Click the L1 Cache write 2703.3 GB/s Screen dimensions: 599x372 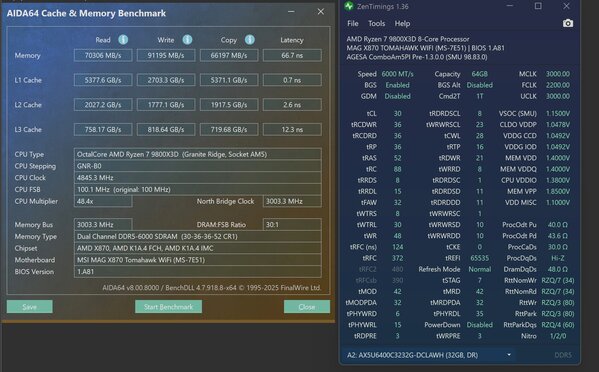166,80
